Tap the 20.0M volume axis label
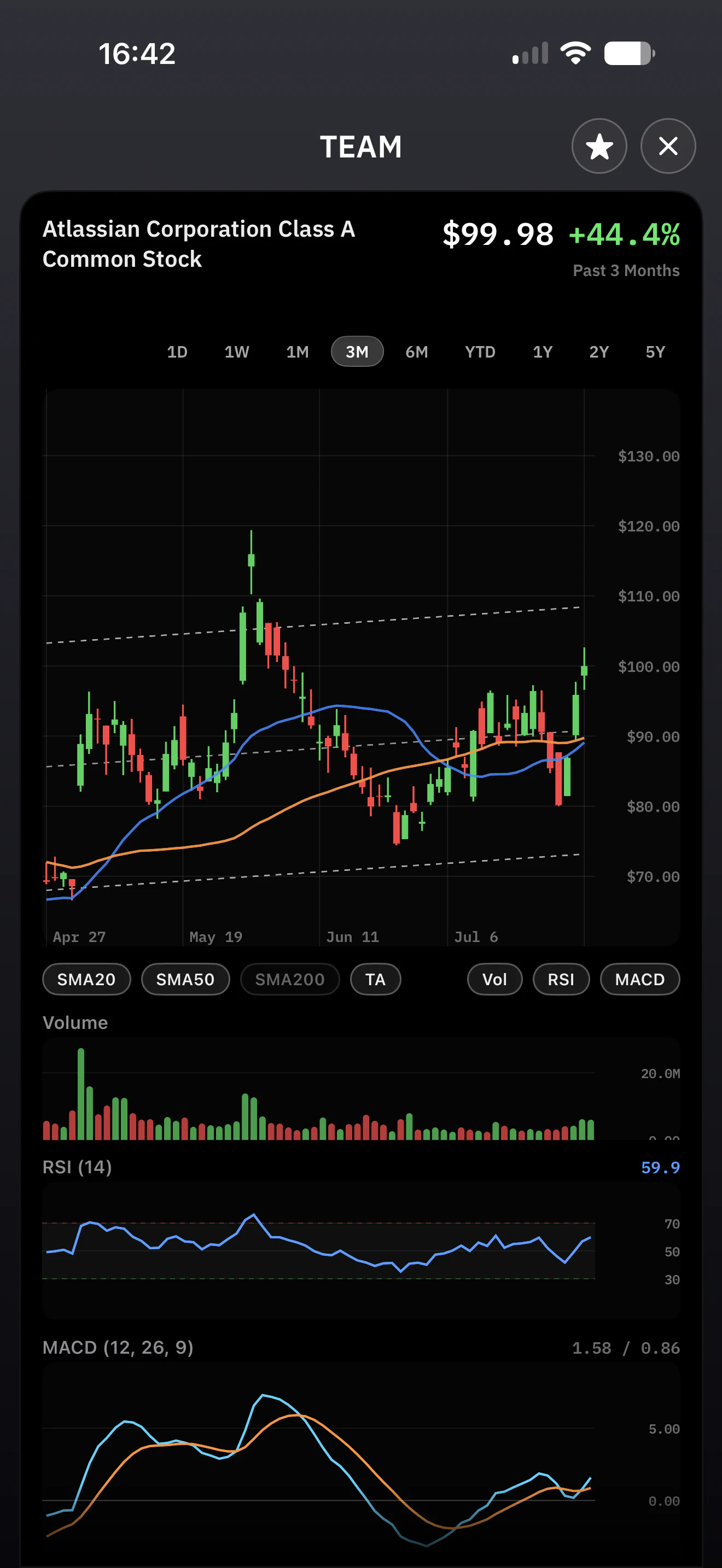The height and width of the screenshot is (1568, 722). click(660, 1074)
